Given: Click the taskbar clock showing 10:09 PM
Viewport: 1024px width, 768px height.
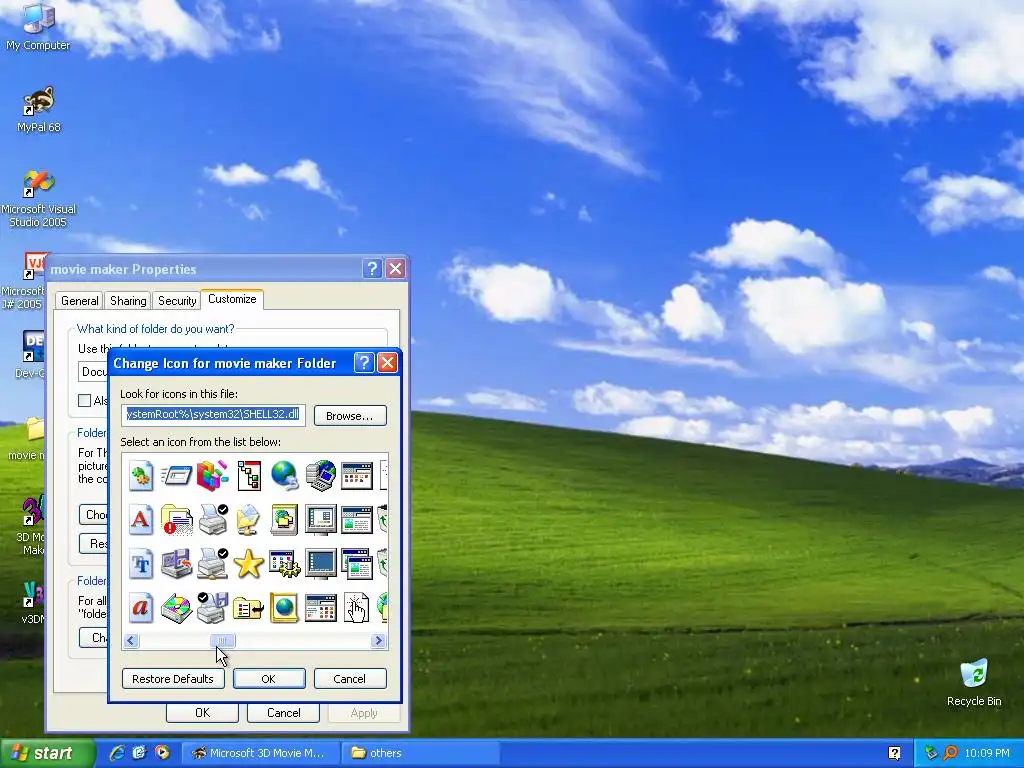Looking at the screenshot, I should click(x=987, y=753).
